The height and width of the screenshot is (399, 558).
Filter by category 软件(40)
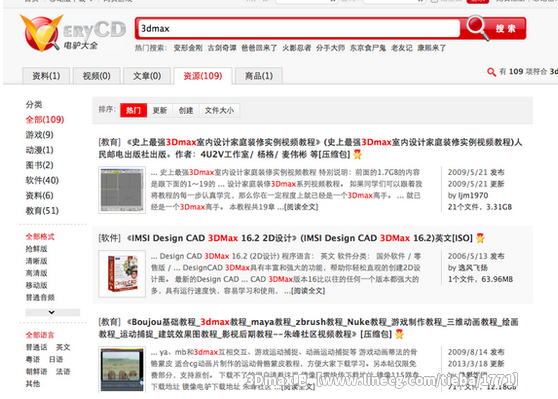[42, 180]
